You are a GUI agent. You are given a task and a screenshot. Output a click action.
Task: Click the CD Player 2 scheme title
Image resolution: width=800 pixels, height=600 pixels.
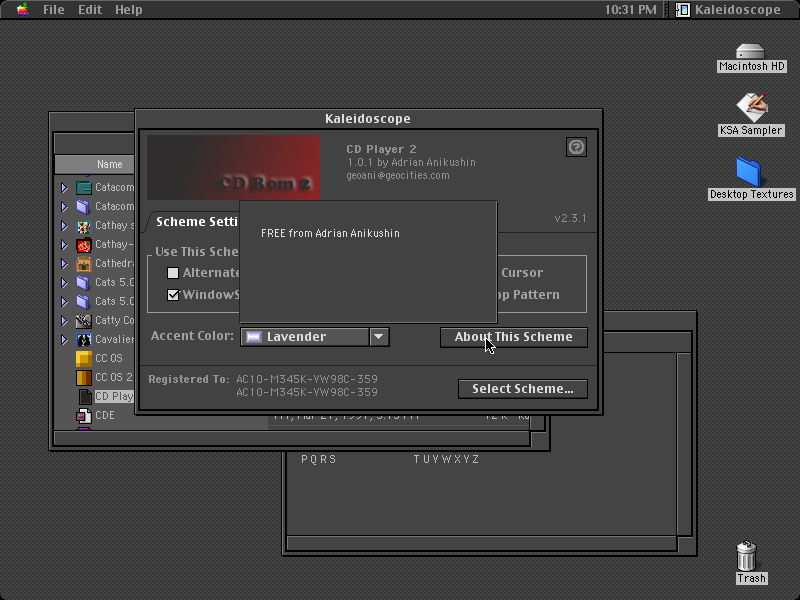click(382, 149)
